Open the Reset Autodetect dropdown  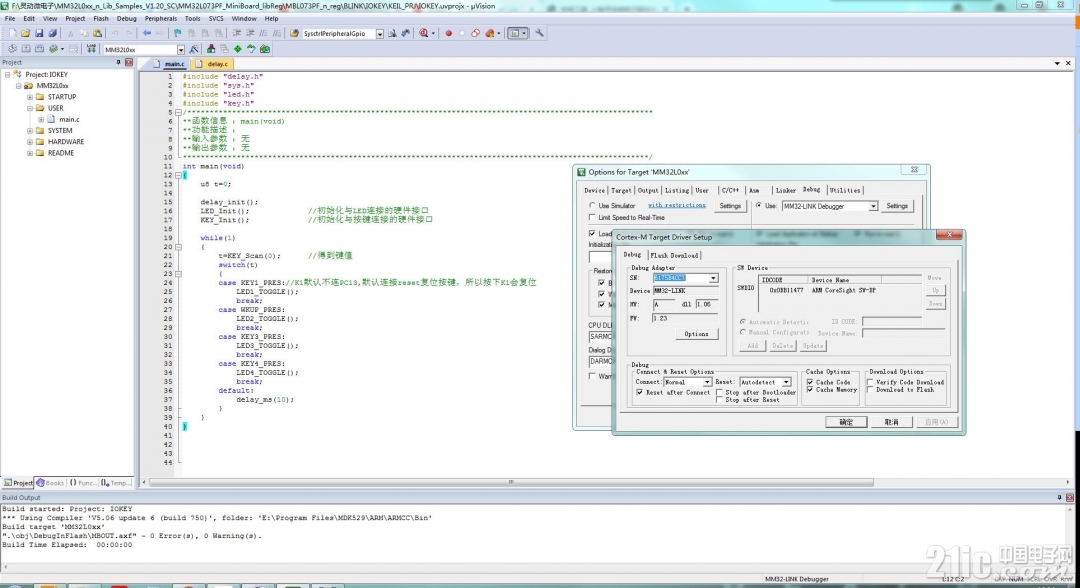785,381
